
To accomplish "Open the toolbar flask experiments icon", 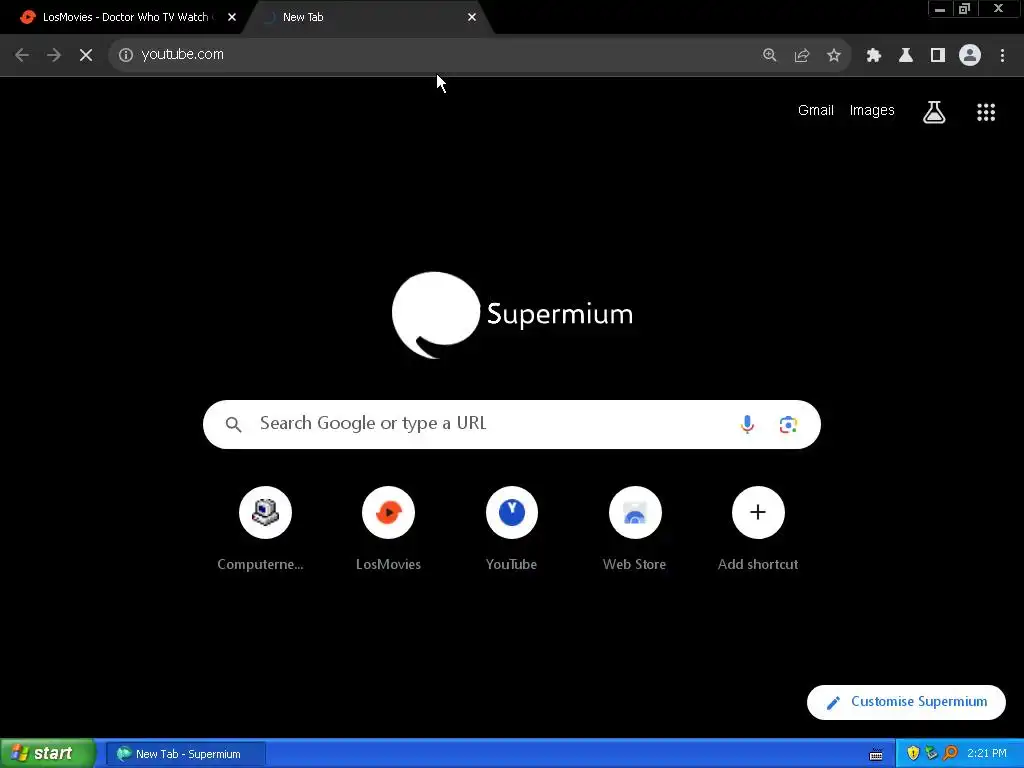I will pos(906,55).
